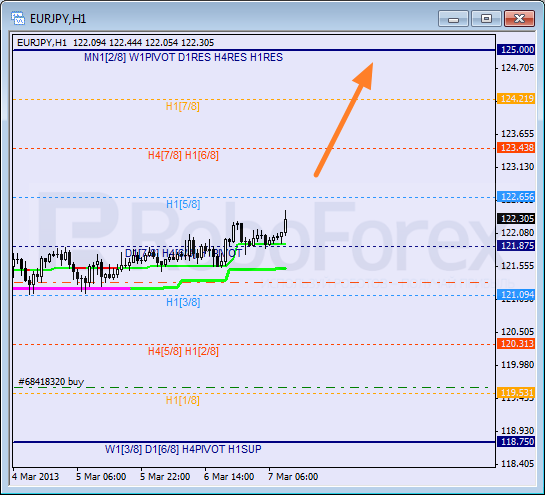
Task: Click the W1[3/8] D1[6/8] H4PIVOT H1SUP label
Action: (183, 449)
